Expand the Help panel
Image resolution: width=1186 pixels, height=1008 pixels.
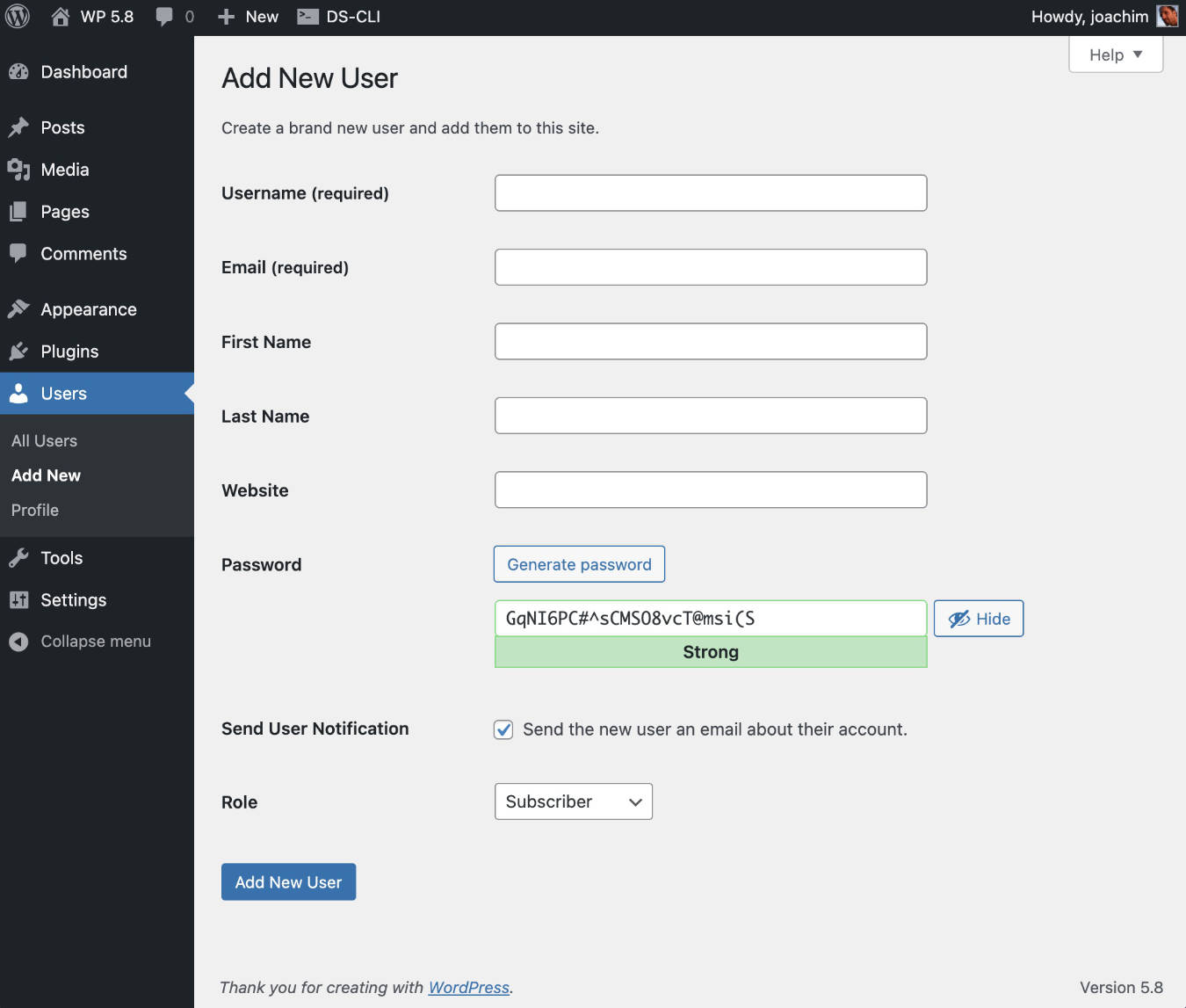[x=1114, y=54]
